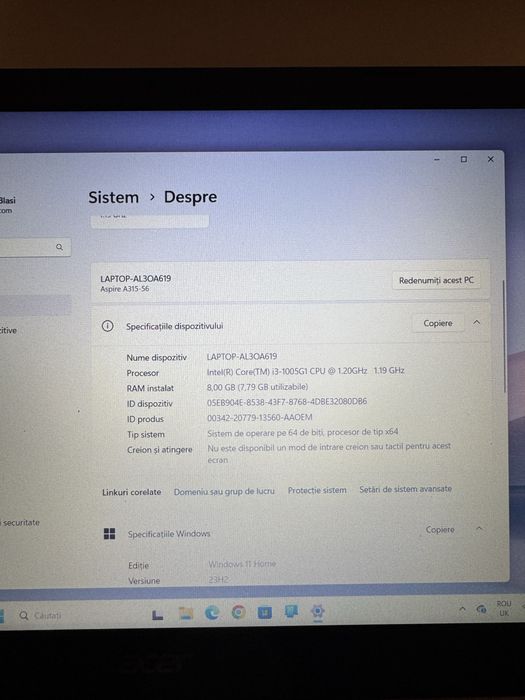The width and height of the screenshot is (525, 700).
Task: Click Windows 11 Home edition value
Action: 242,564
